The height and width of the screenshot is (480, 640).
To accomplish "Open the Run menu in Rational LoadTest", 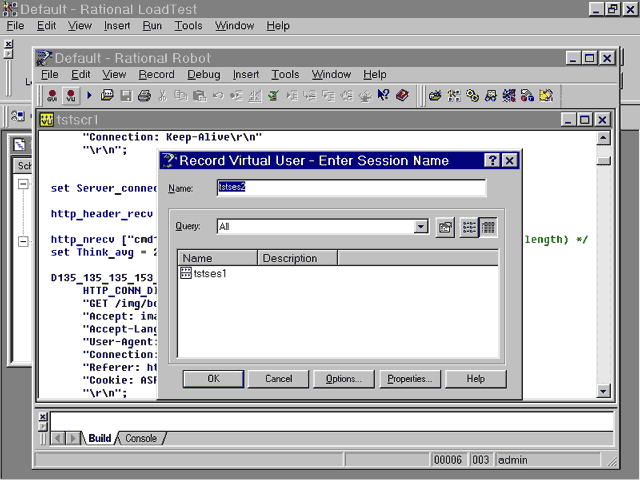I will coord(152,25).
